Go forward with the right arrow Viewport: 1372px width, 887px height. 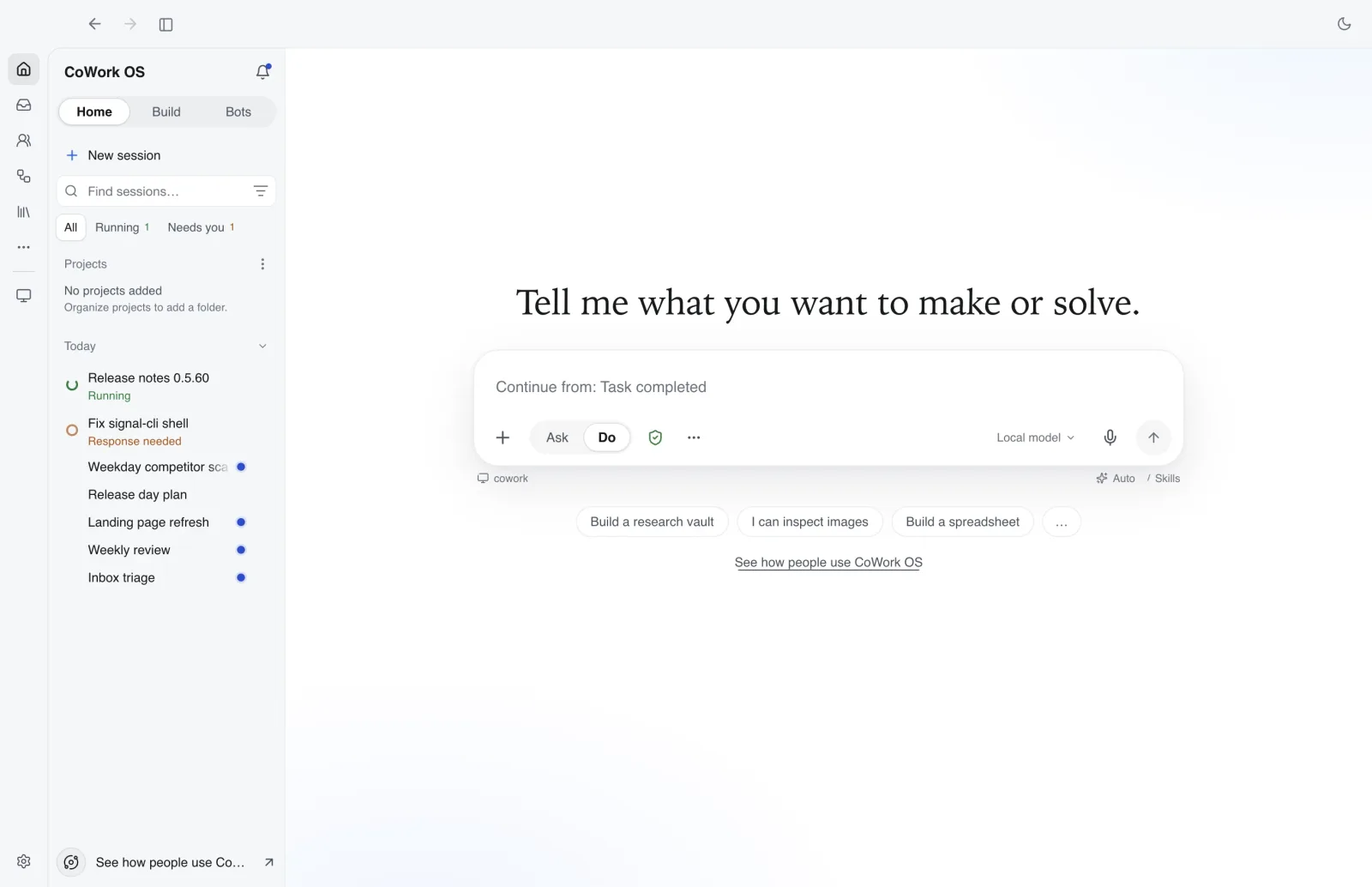coord(130,24)
